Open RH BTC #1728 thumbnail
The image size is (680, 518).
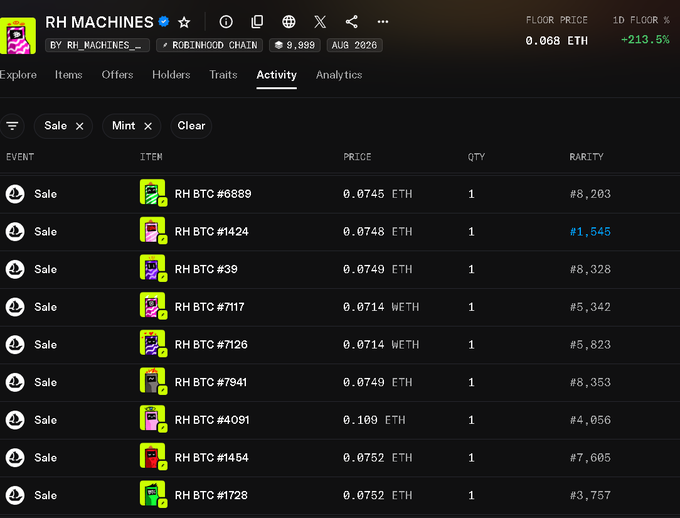(153, 494)
